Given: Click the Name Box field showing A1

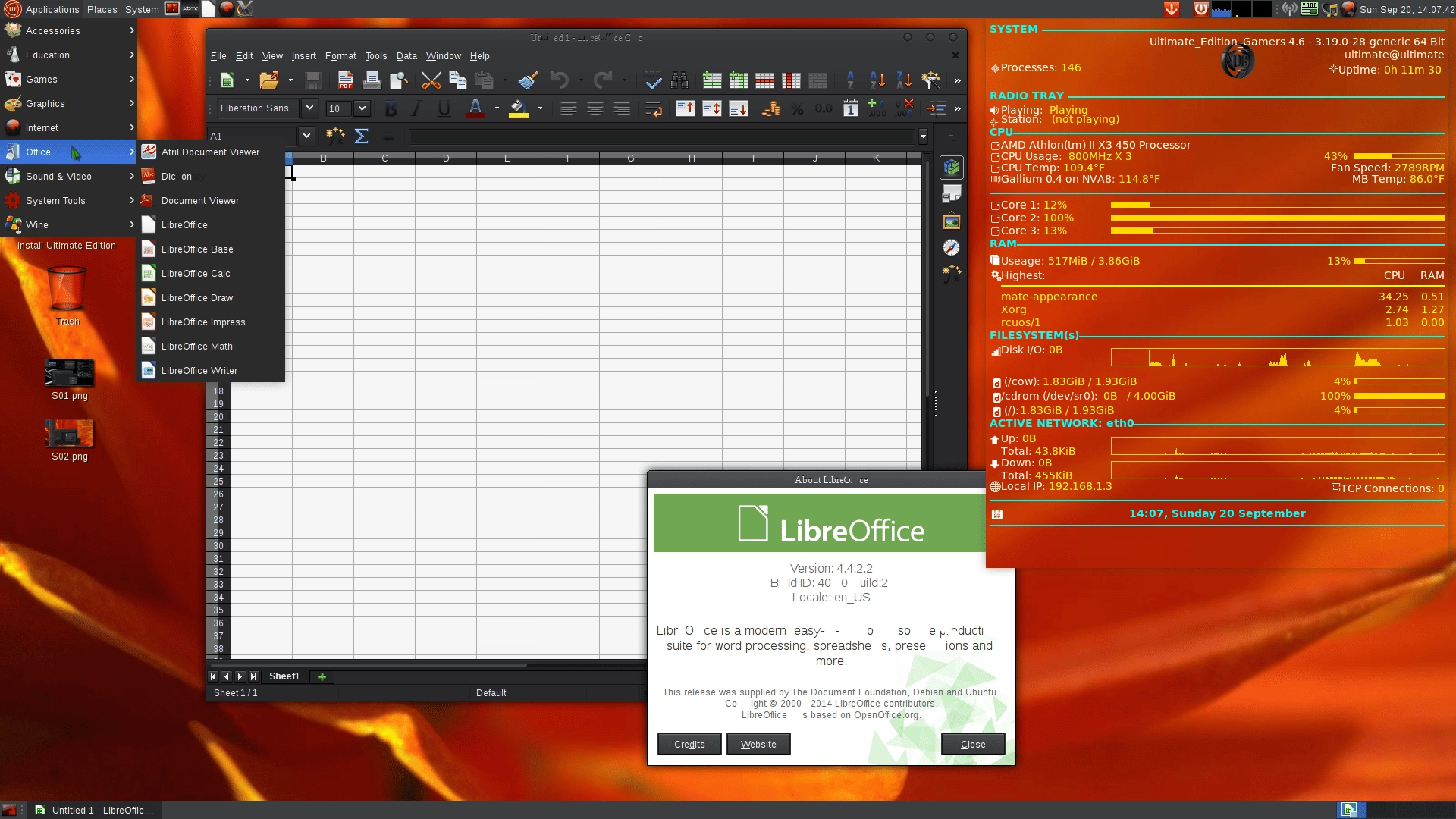Looking at the screenshot, I should point(253,136).
